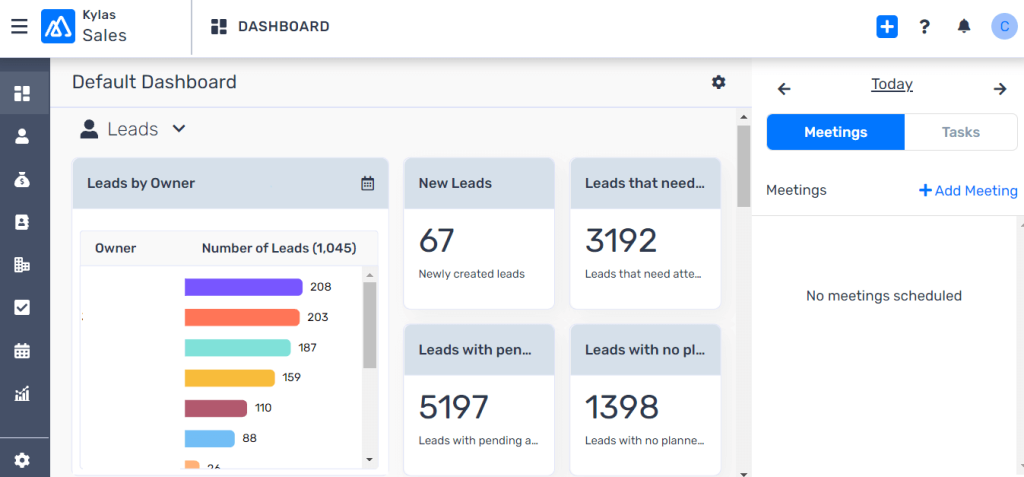The width and height of the screenshot is (1024, 477).
Task: Open Meetings from the calendar sidebar icon
Action: (x=22, y=351)
